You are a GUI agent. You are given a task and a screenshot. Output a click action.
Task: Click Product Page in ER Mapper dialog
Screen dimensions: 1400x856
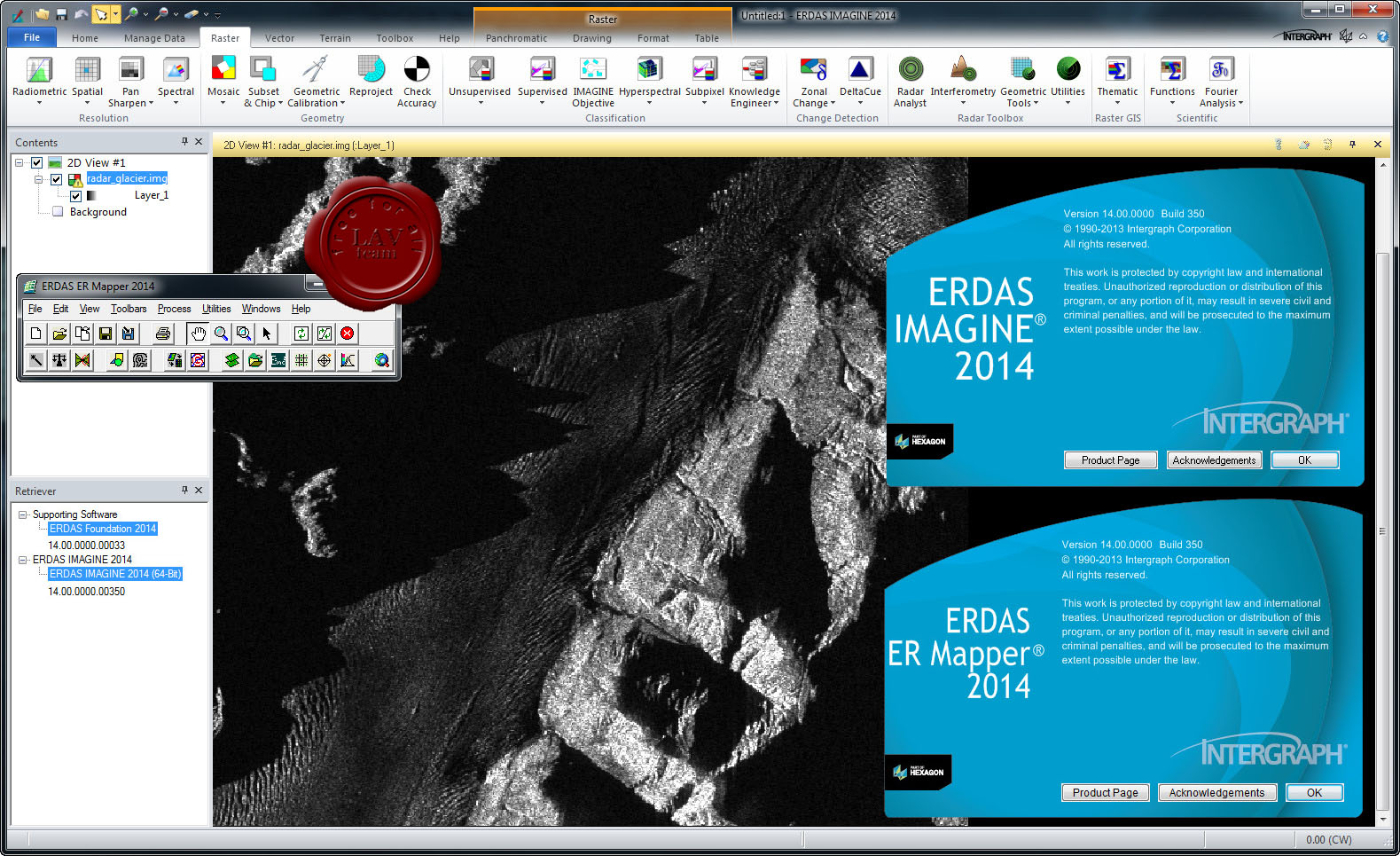(x=1105, y=792)
